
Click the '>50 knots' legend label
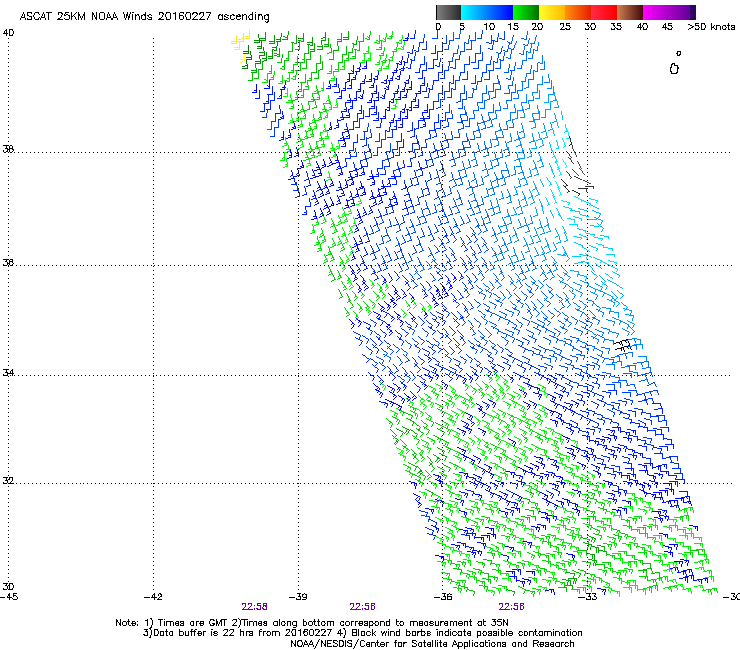711,27
